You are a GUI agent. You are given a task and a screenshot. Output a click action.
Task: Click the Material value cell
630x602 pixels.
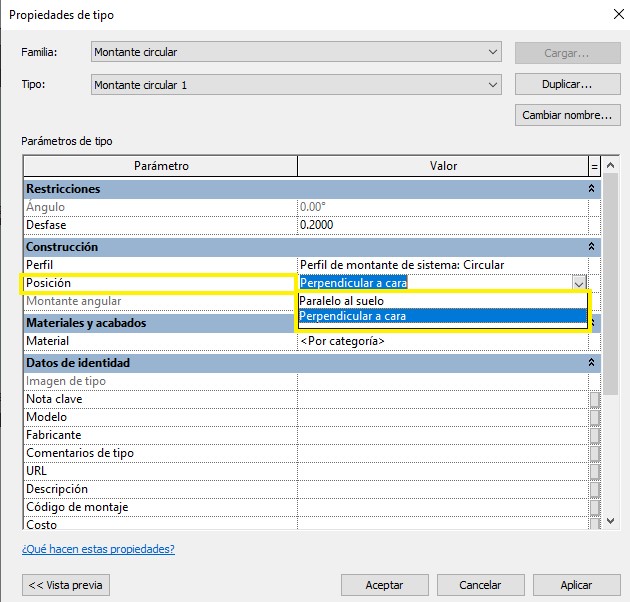click(x=440, y=341)
